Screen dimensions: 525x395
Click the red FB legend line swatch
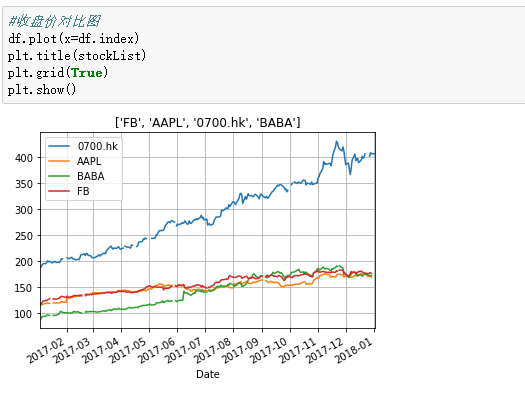click(59, 191)
